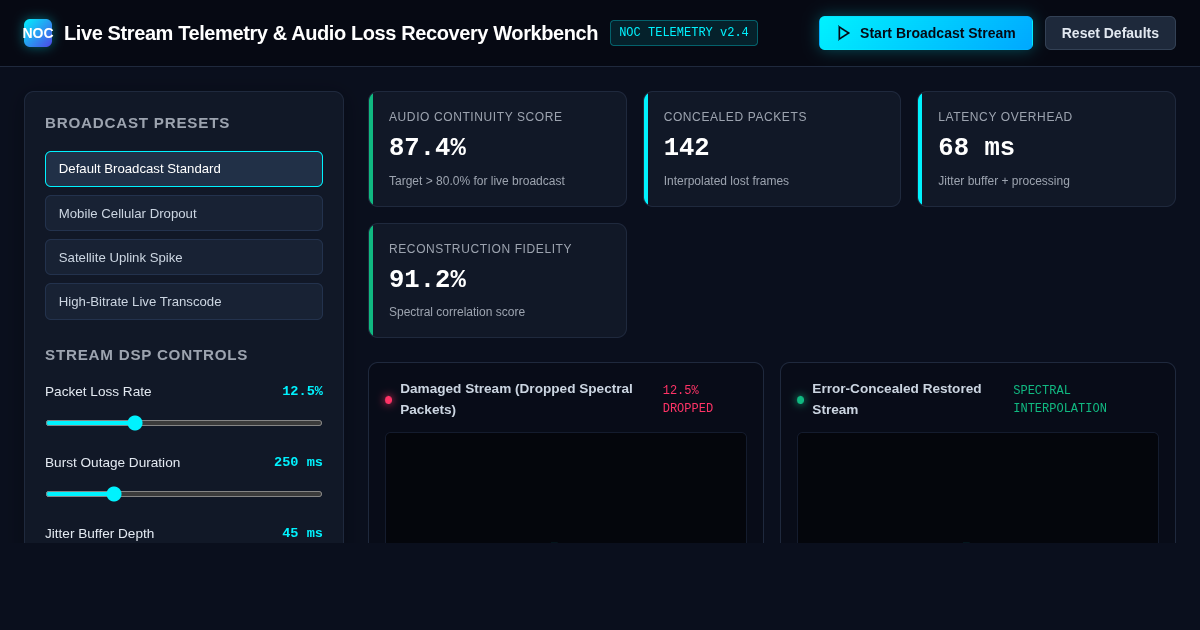Choose the Mobile Cellular Dropout preset
Screen dimensions: 1200x630
tap(184, 213)
